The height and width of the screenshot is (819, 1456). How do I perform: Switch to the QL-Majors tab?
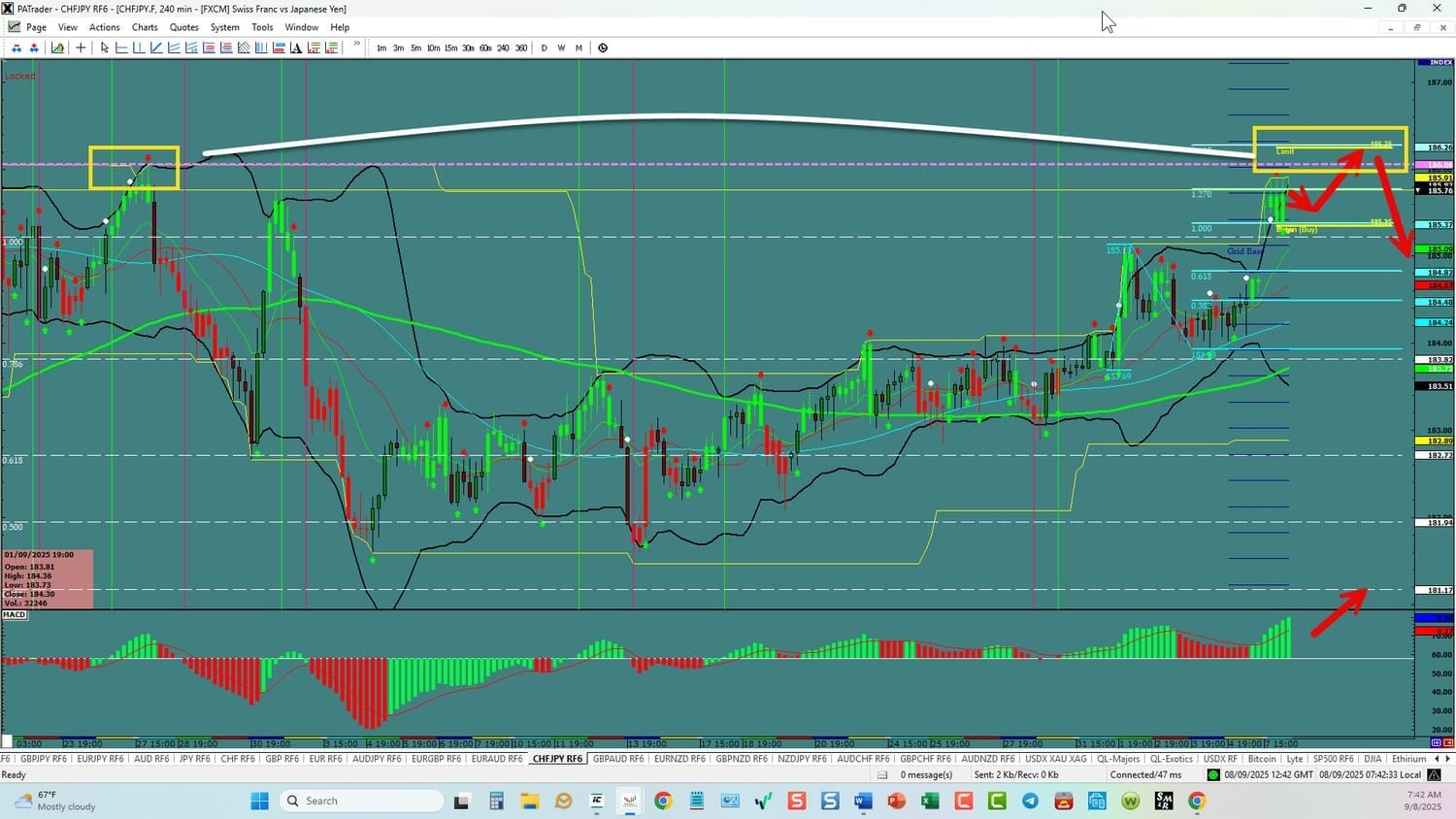tap(1118, 759)
